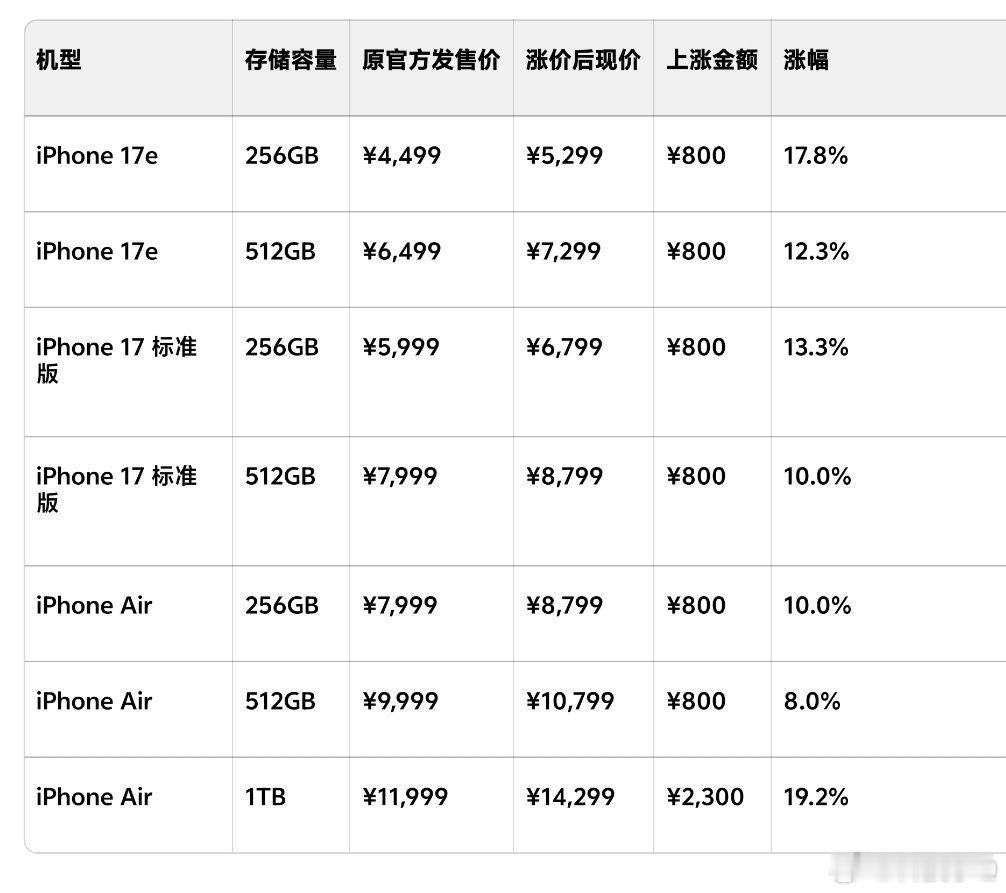Click the 19.2% increase cell
This screenshot has height=893, width=1006.
pyautogui.click(x=816, y=797)
